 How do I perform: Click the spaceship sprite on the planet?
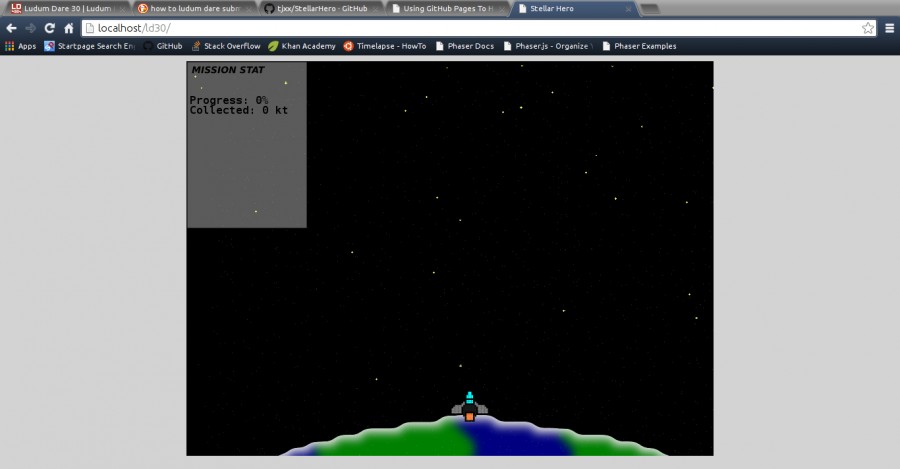coord(470,407)
